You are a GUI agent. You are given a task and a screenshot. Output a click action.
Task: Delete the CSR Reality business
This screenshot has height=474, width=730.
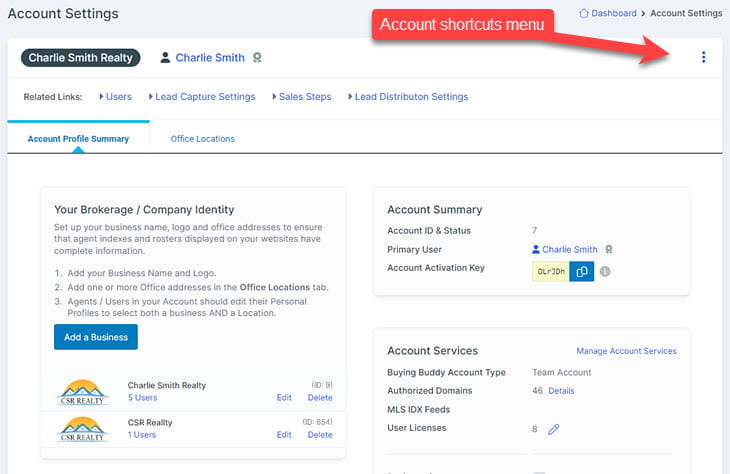(320, 435)
